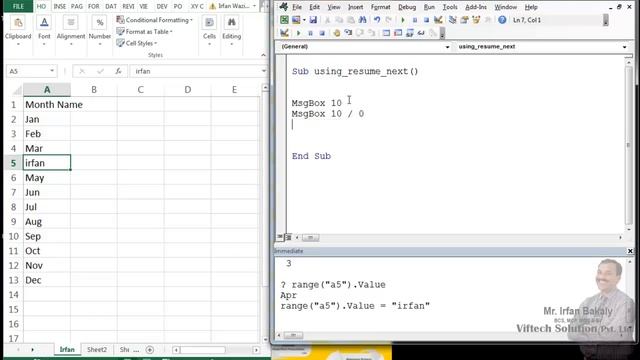This screenshot has height=360, width=640.
Task: Click the End Sub line
Action: point(311,156)
